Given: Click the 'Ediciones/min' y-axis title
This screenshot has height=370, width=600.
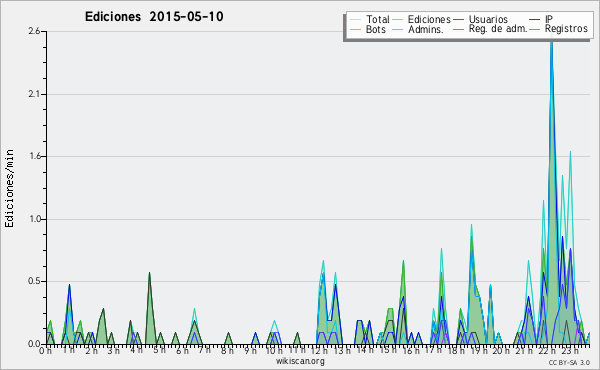Looking at the screenshot, I should pos(9,188).
